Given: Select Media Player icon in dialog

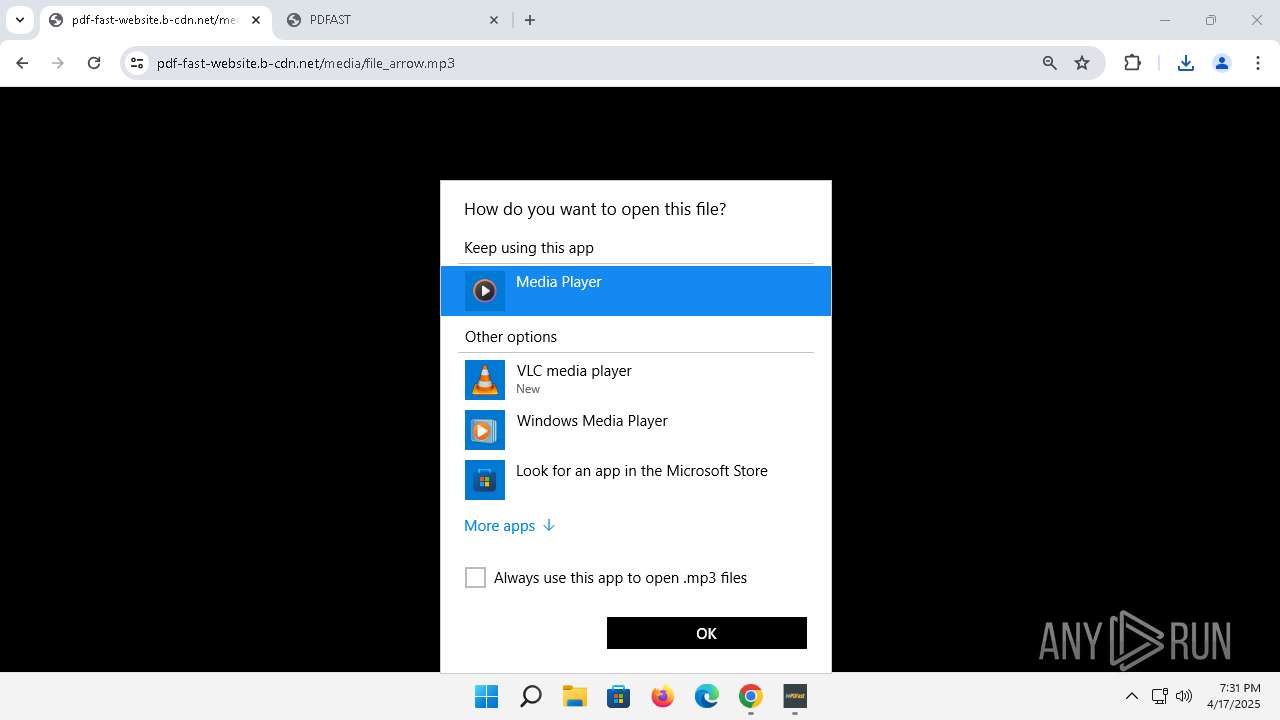Looking at the screenshot, I should click(x=485, y=291).
